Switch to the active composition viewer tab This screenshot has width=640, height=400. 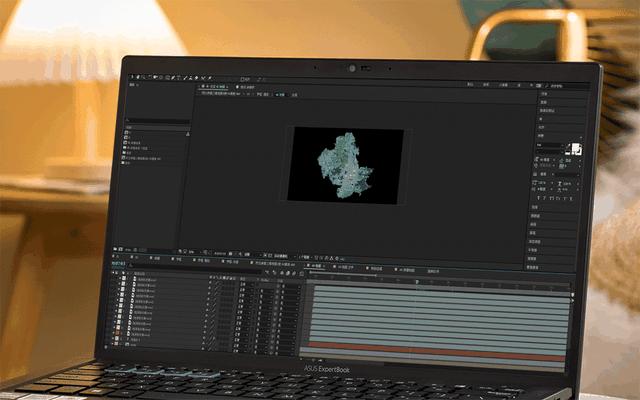[x=213, y=87]
